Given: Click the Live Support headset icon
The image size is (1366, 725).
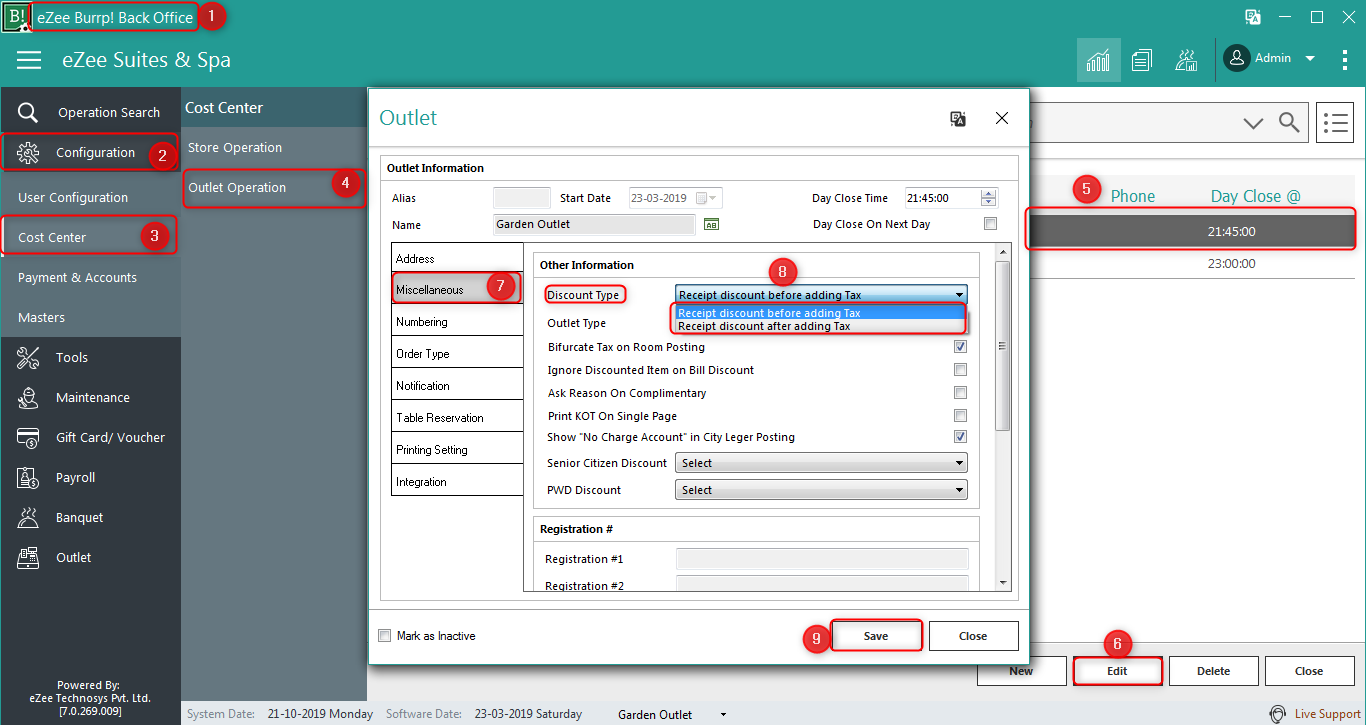Looking at the screenshot, I should [1277, 714].
